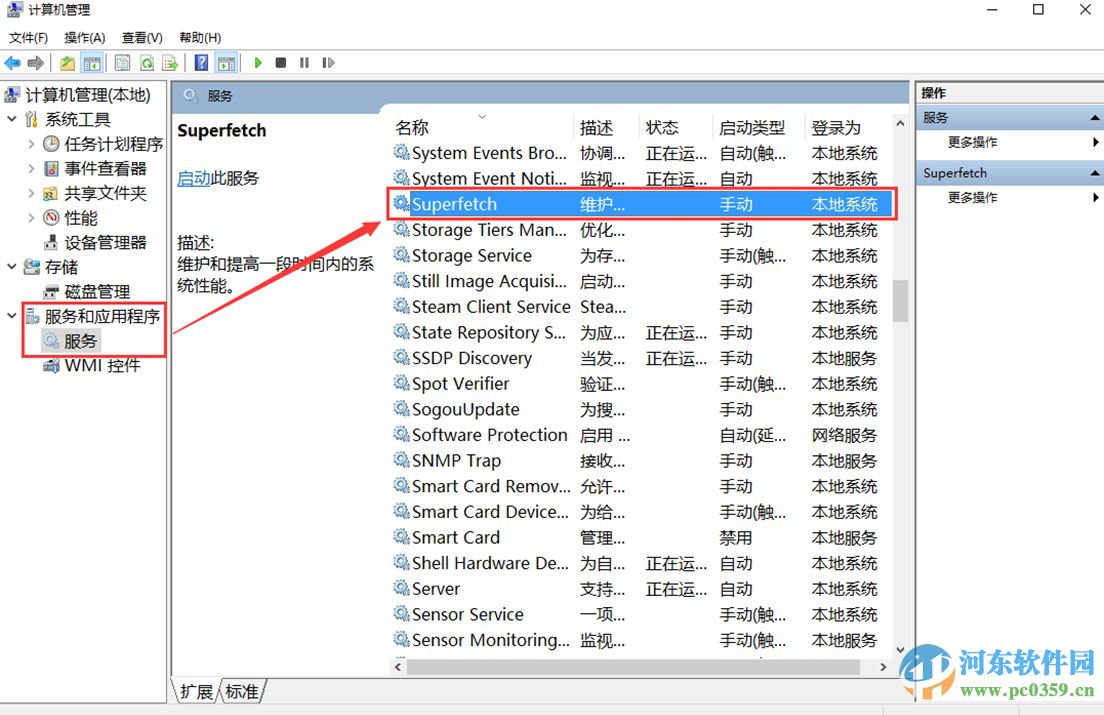Viewport: 1104px width, 715px height.
Task: Collapse the Superfetch section in the 操作 pane
Action: 1093,172
